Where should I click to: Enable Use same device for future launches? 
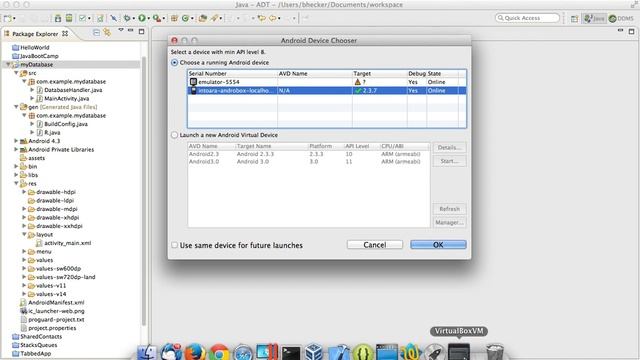pos(175,245)
